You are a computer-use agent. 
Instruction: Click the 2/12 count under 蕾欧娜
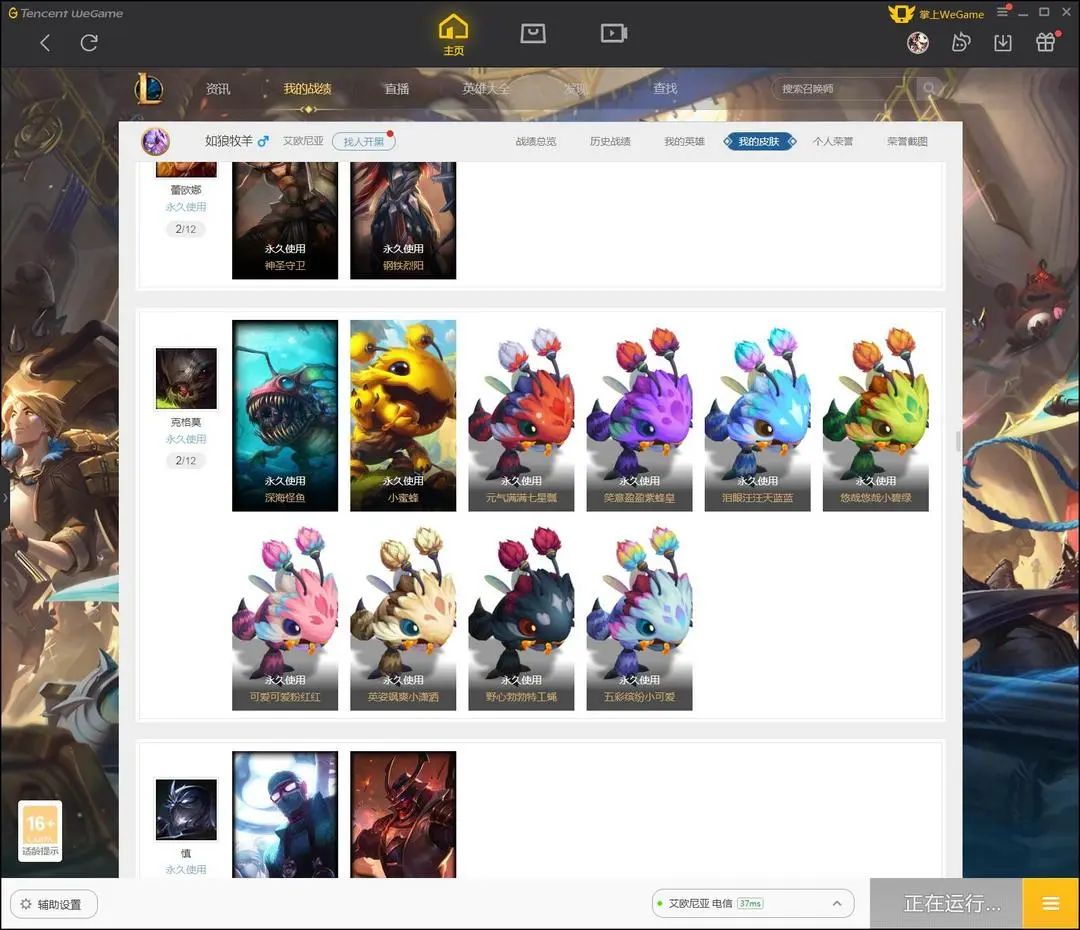coord(186,229)
